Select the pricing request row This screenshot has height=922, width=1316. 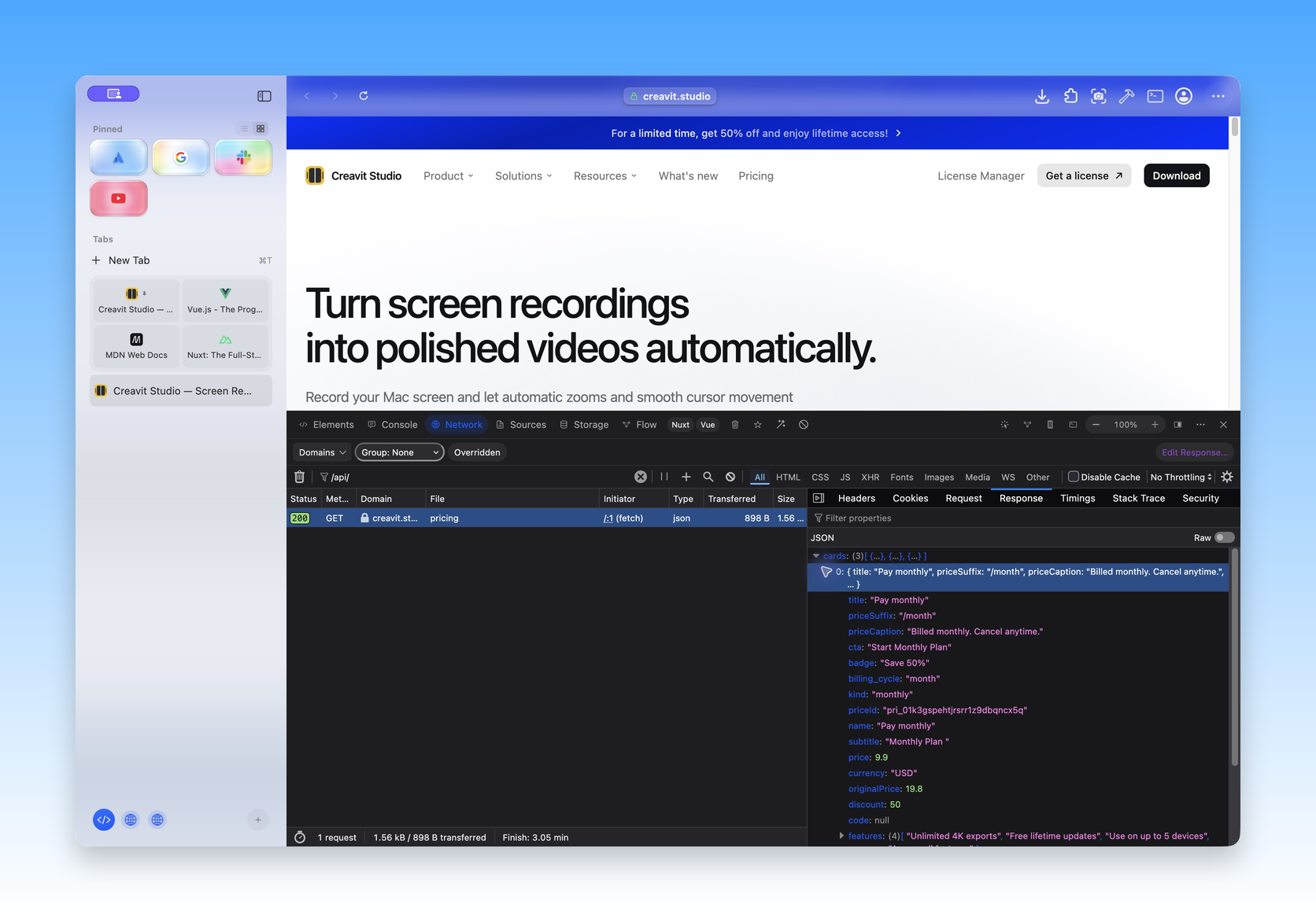(x=547, y=518)
